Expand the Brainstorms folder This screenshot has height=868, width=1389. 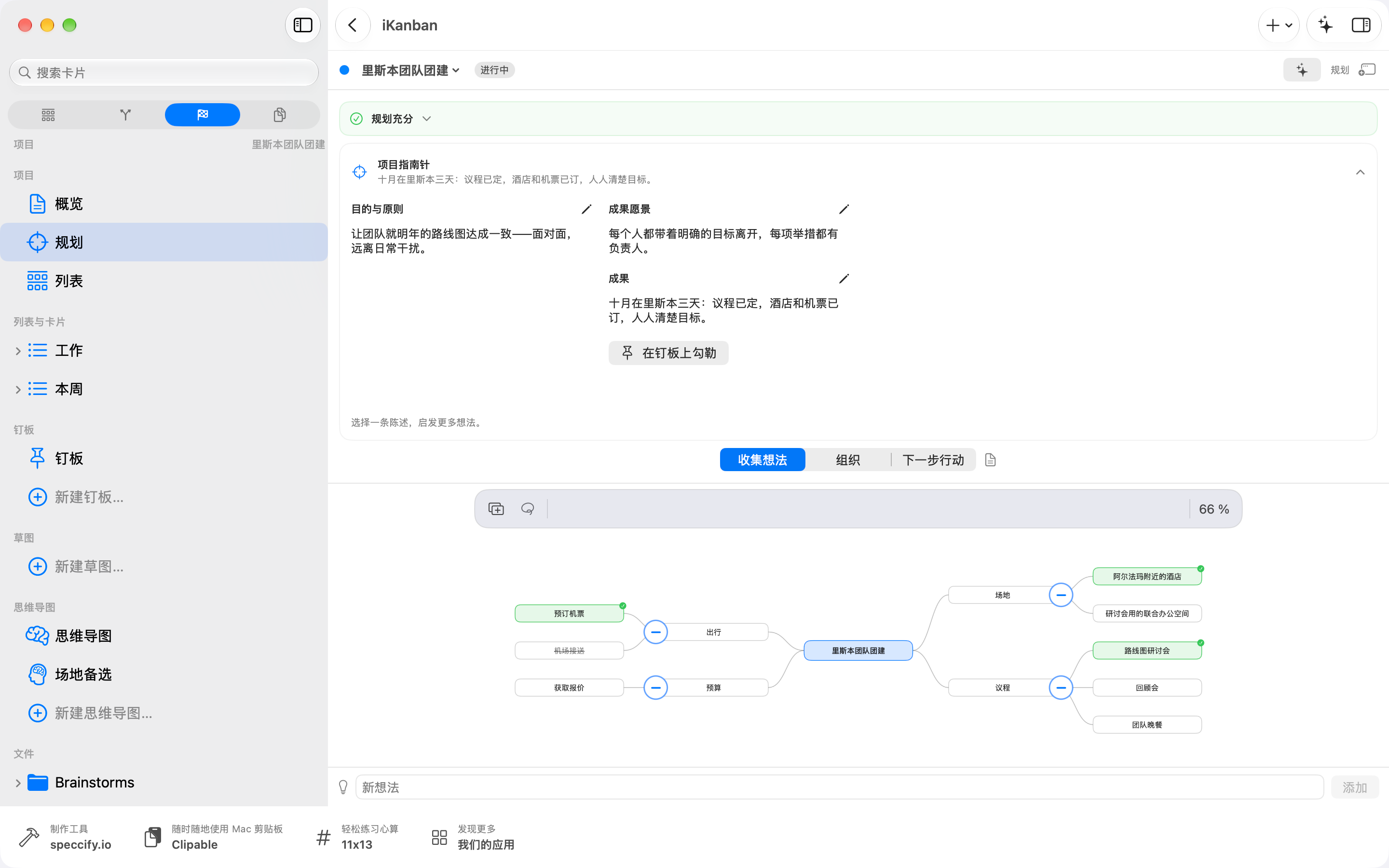18,783
